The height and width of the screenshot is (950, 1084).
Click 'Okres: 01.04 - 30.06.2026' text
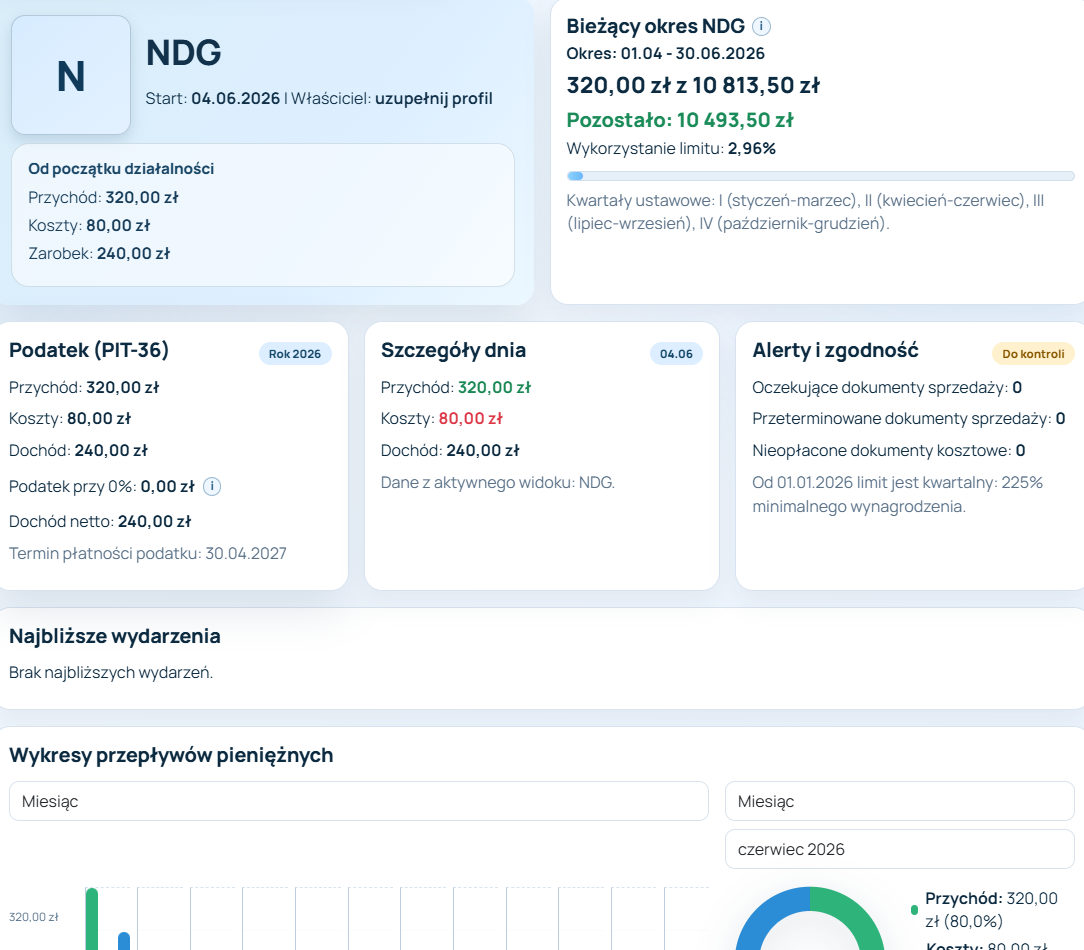[x=665, y=53]
